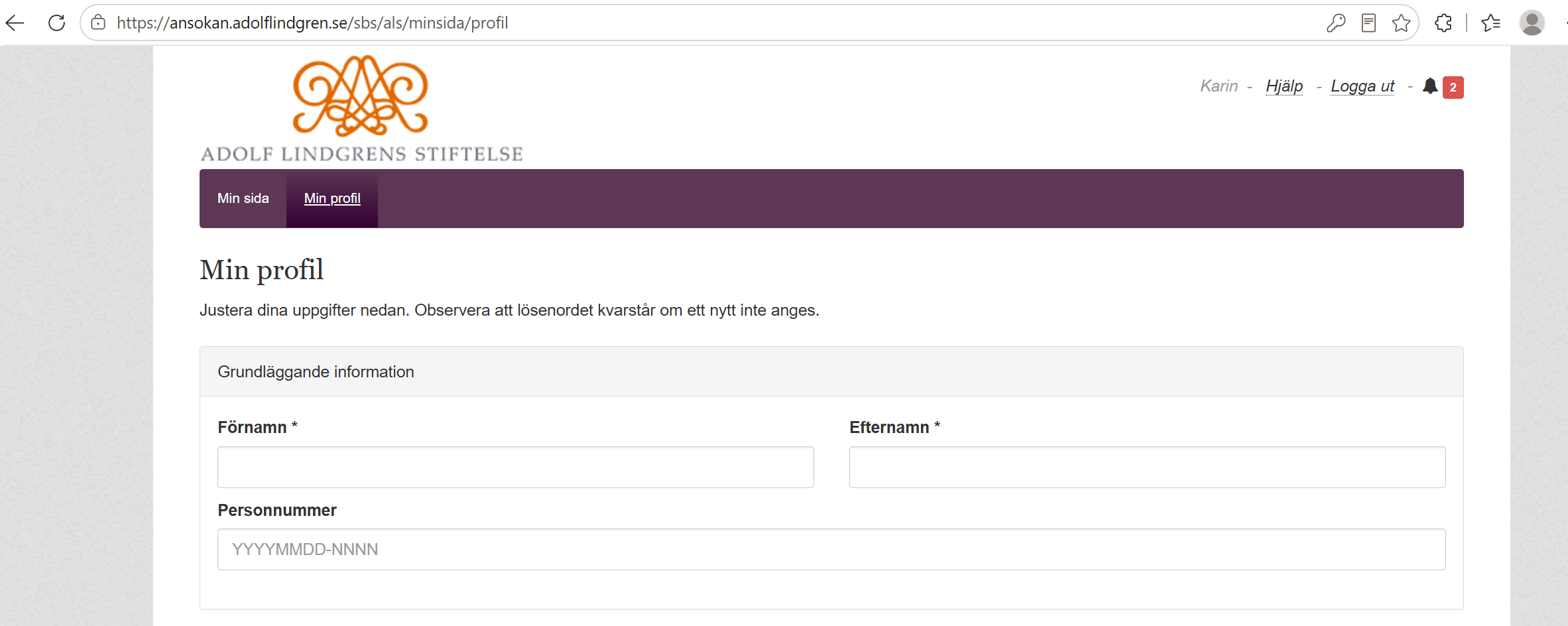Open browser profile avatar
Screen dimensions: 1568x626
(1532, 23)
